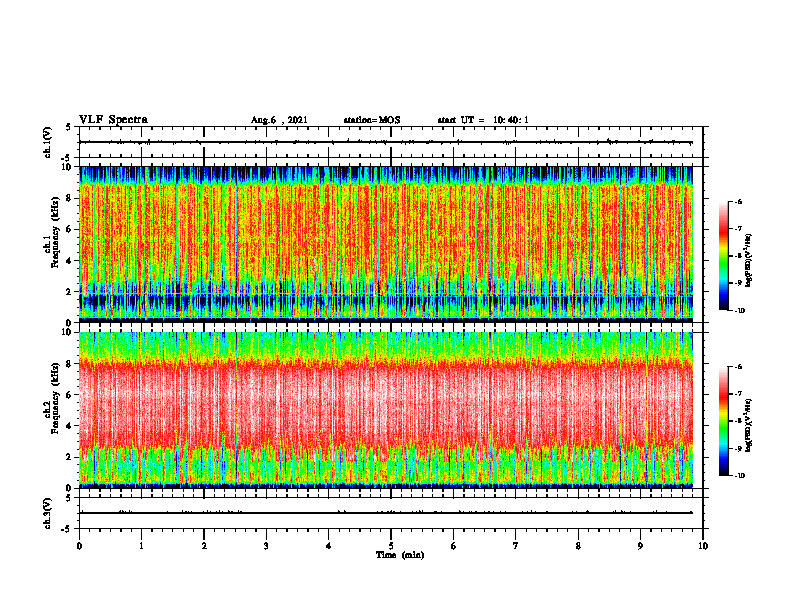Click the ch.1 colorbar tick label "-6"
The width and height of the screenshot is (792, 612).
click(x=738, y=202)
